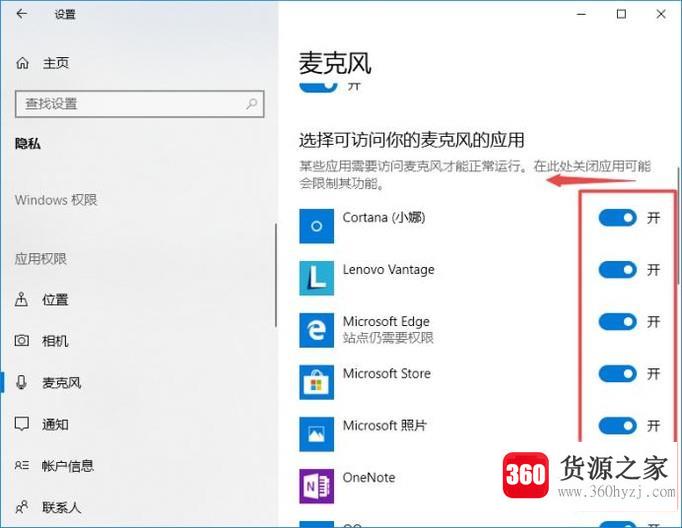Click the 选择可访问你的麦克风的应用 heading

pos(411,140)
